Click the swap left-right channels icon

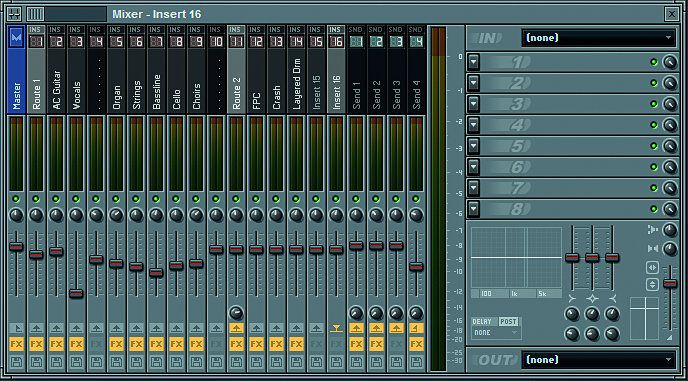(652, 267)
